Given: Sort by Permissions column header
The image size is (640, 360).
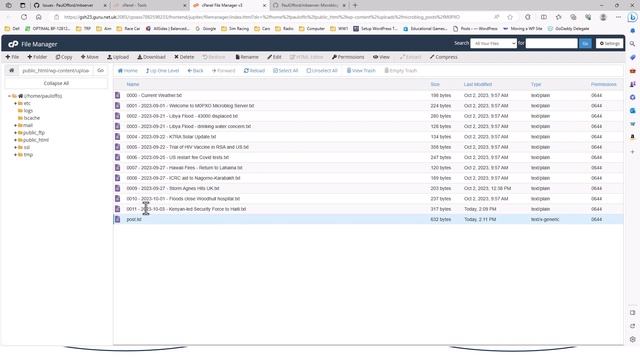Looking at the screenshot, I should click(x=604, y=84).
